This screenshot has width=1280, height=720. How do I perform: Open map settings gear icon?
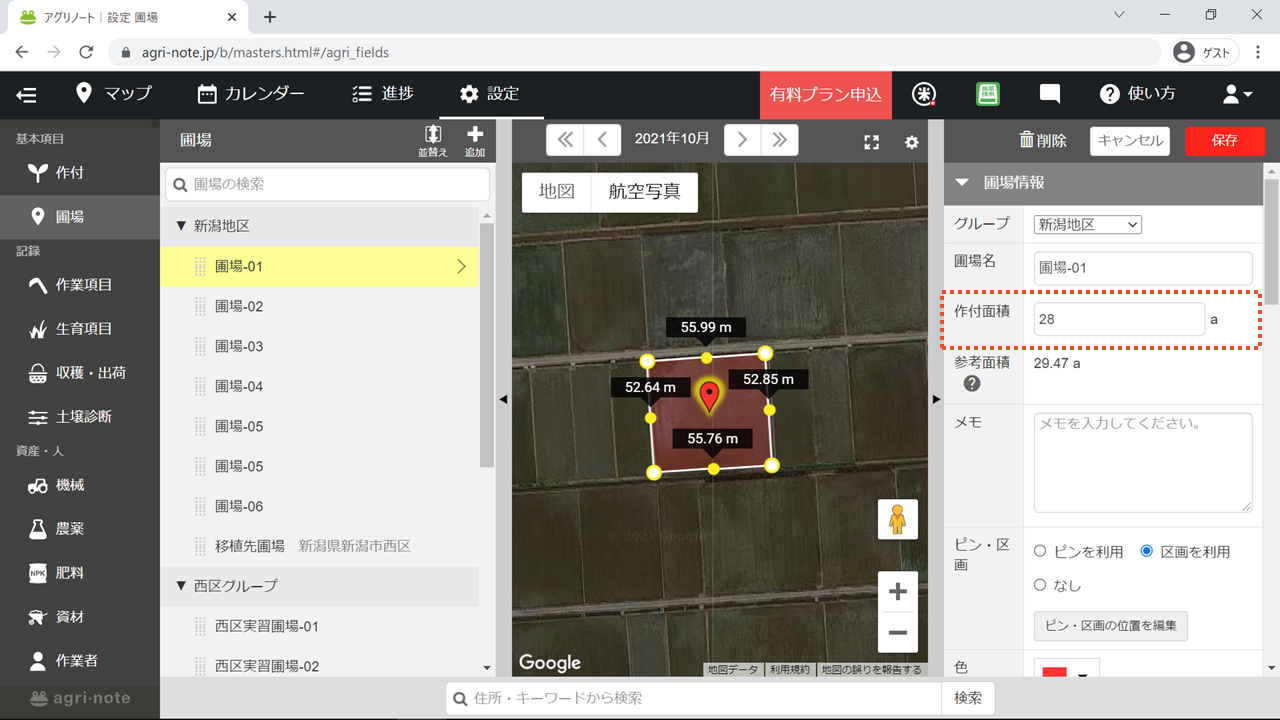911,142
